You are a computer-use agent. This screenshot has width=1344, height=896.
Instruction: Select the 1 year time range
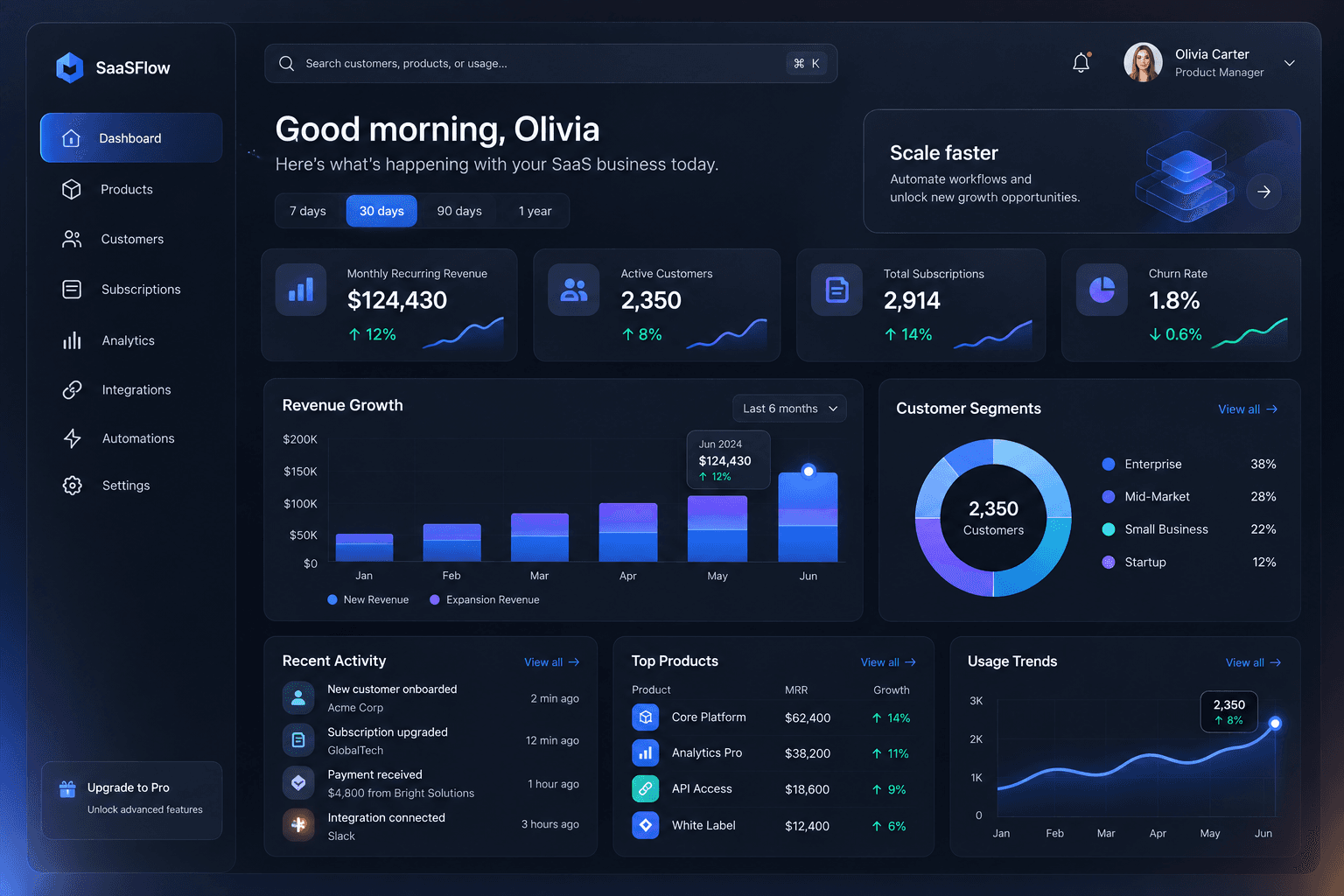(535, 211)
